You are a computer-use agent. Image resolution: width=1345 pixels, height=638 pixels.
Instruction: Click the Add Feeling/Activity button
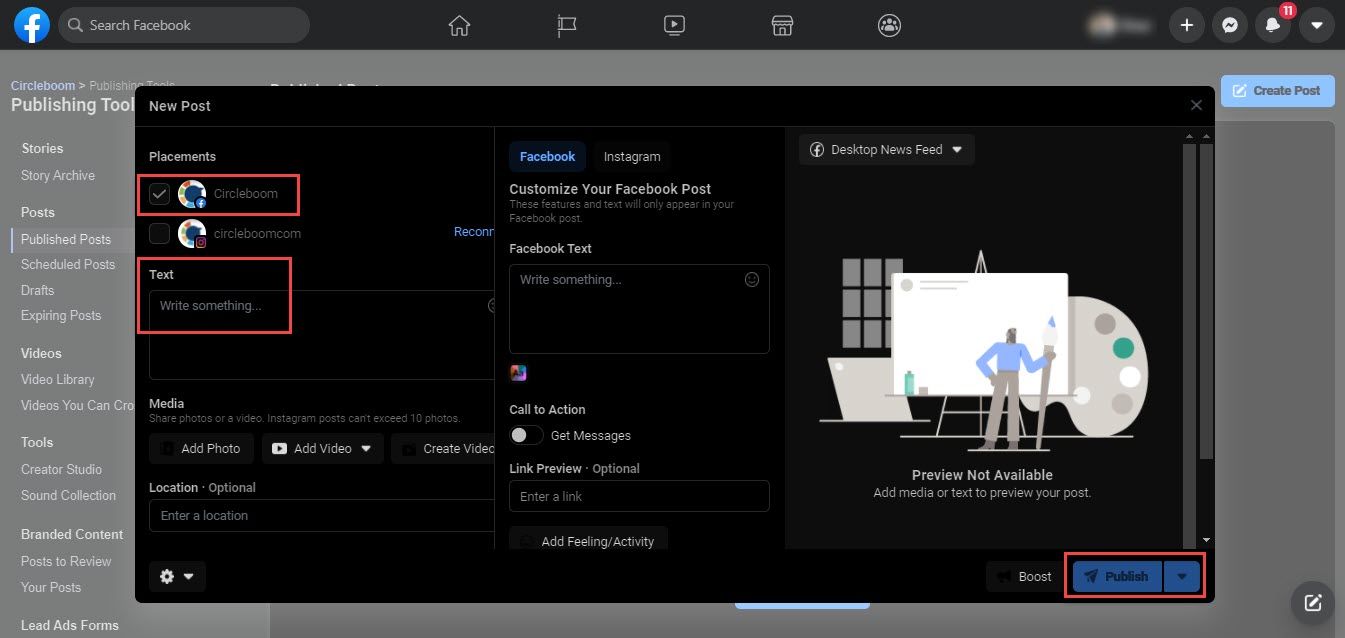click(x=588, y=541)
